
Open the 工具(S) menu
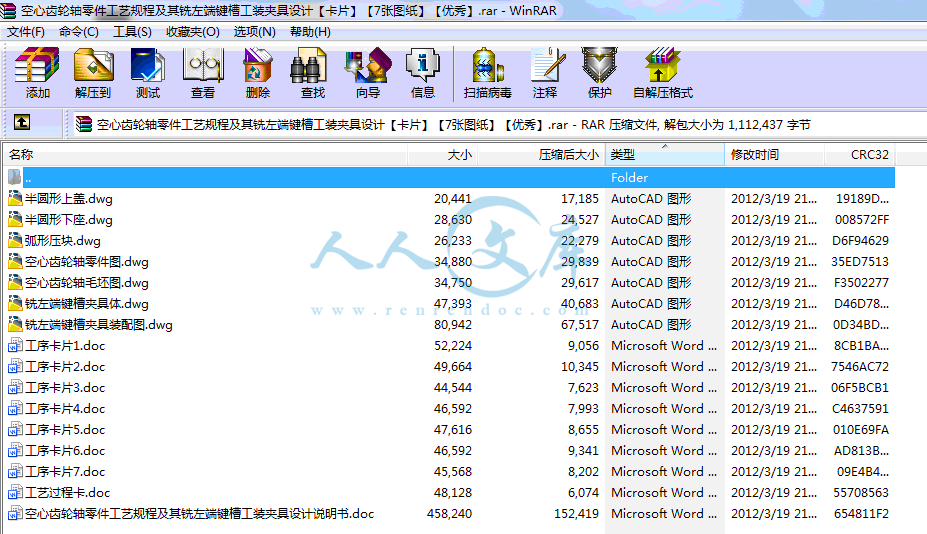pyautogui.click(x=132, y=32)
